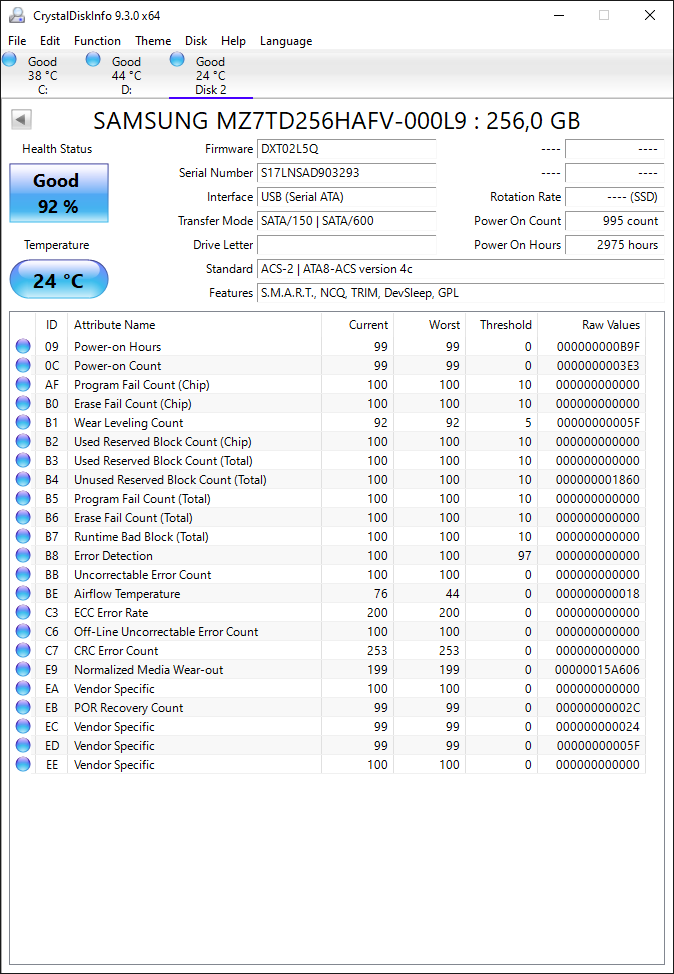Image resolution: width=674 pixels, height=974 pixels.
Task: Switch to the D: drive tab
Action: 126,75
